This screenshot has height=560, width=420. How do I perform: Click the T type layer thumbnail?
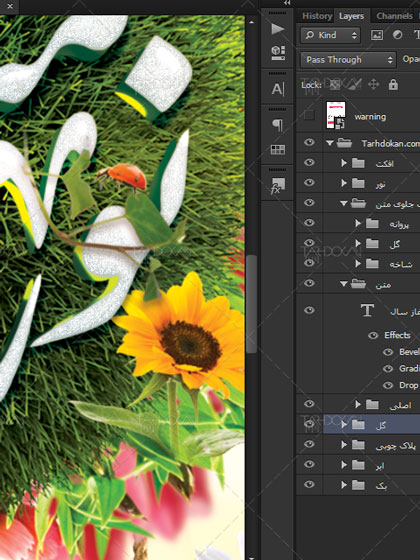coord(367,310)
